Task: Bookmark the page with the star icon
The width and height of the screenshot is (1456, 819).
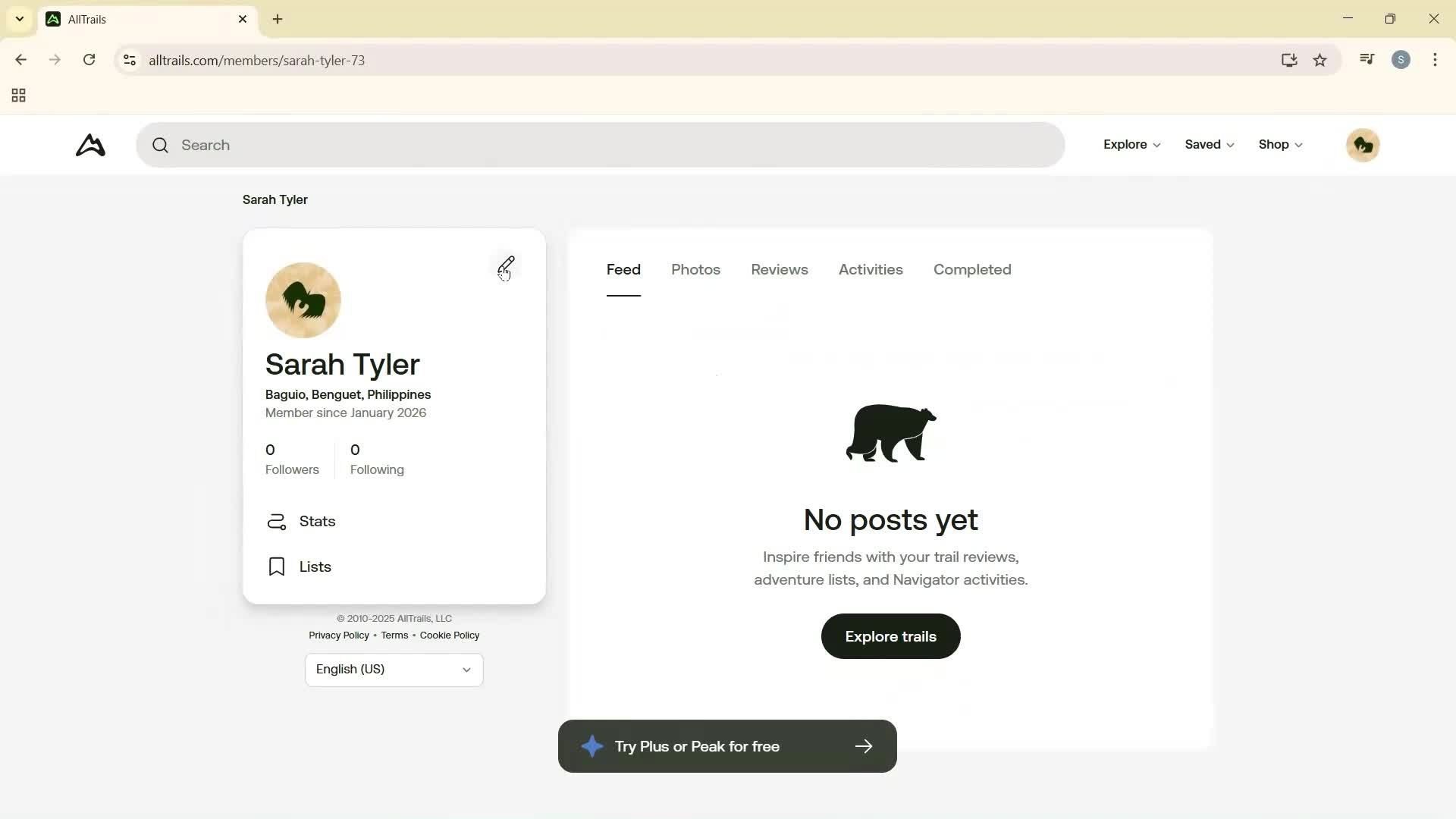Action: 1320,60
